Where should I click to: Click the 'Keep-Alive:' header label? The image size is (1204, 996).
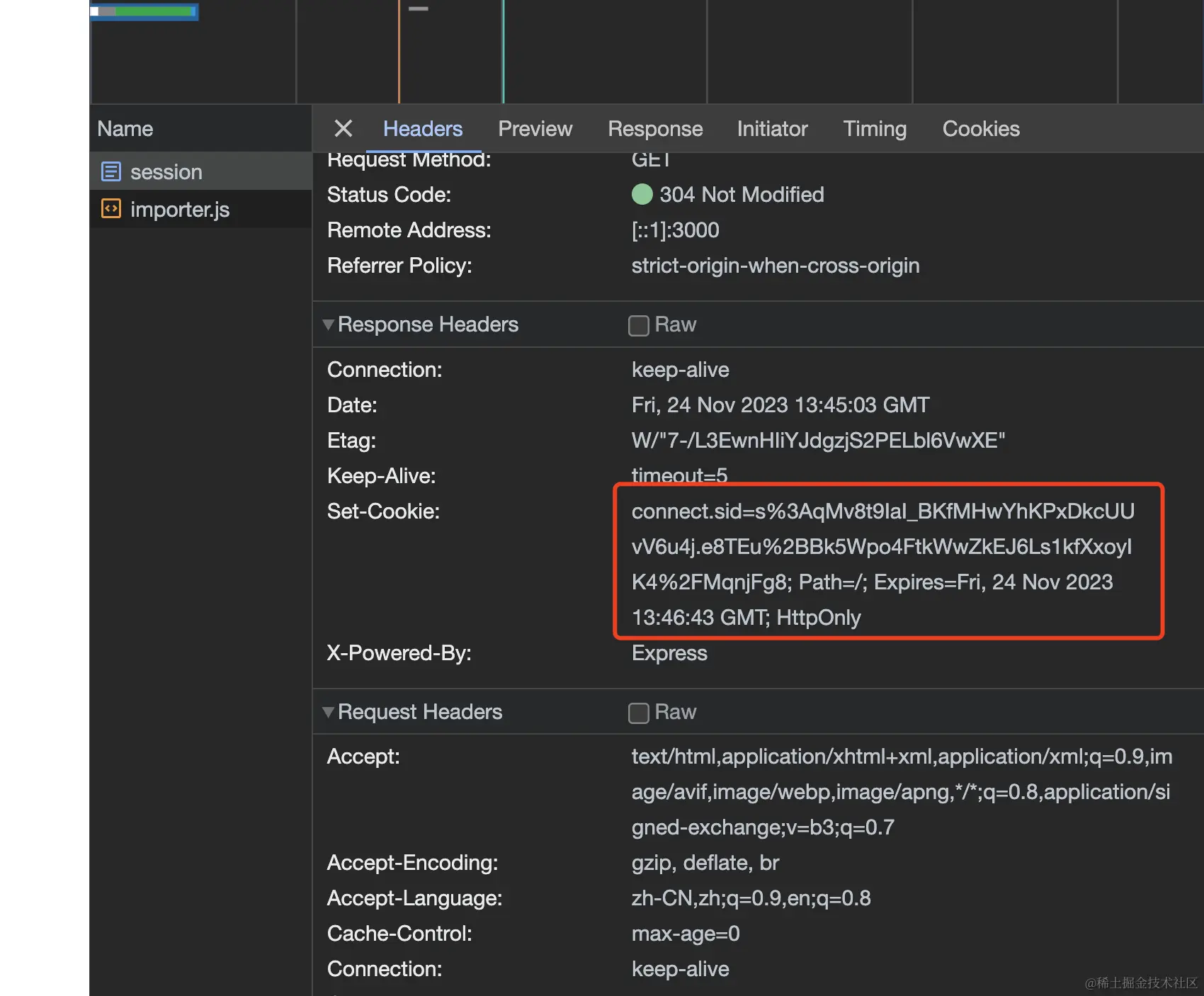[381, 475]
